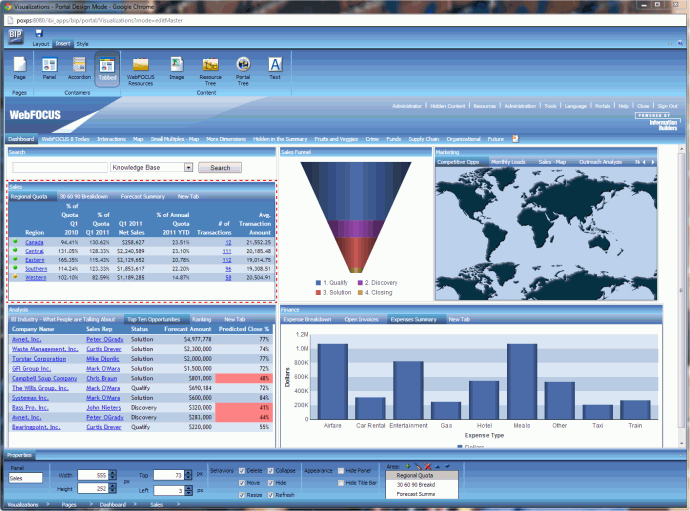
Task: Open the Tools menu in portal header
Action: point(550,106)
